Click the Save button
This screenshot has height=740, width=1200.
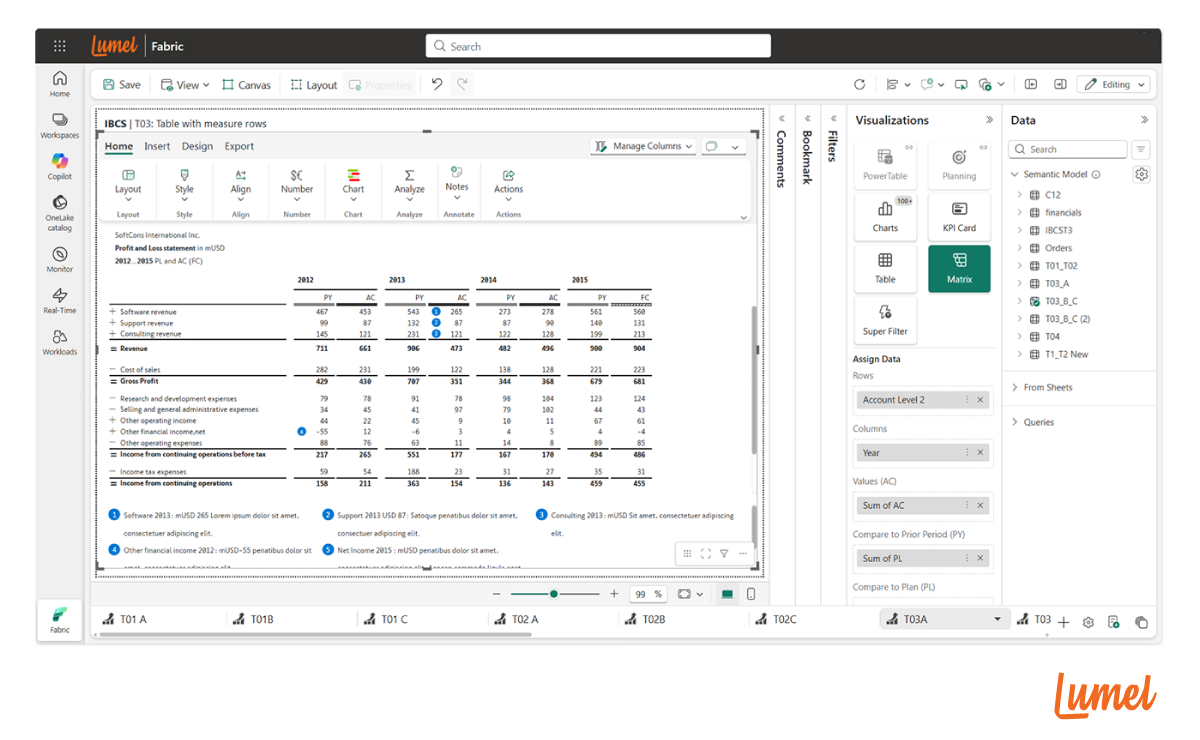click(121, 85)
